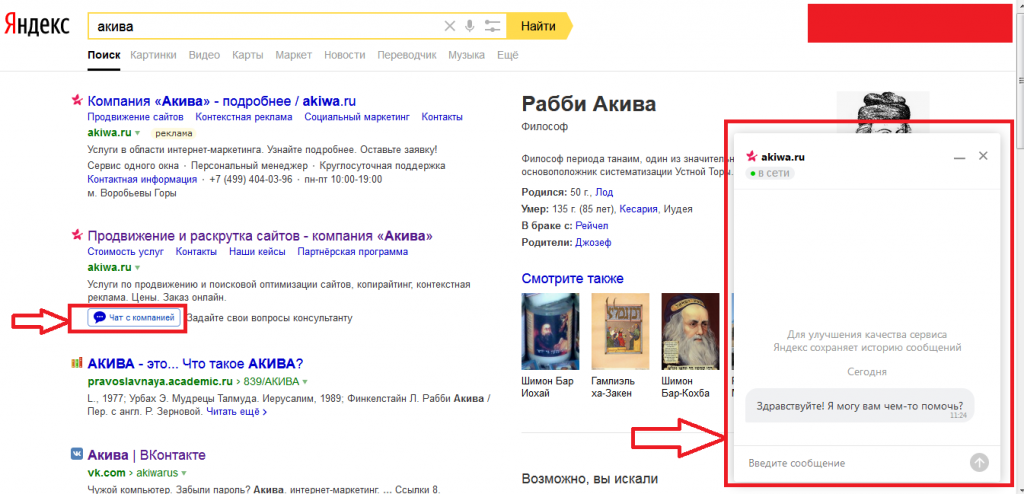Open Продвижение сайтов sitelink
Image resolution: width=1024 pixels, height=494 pixels.
point(135,117)
